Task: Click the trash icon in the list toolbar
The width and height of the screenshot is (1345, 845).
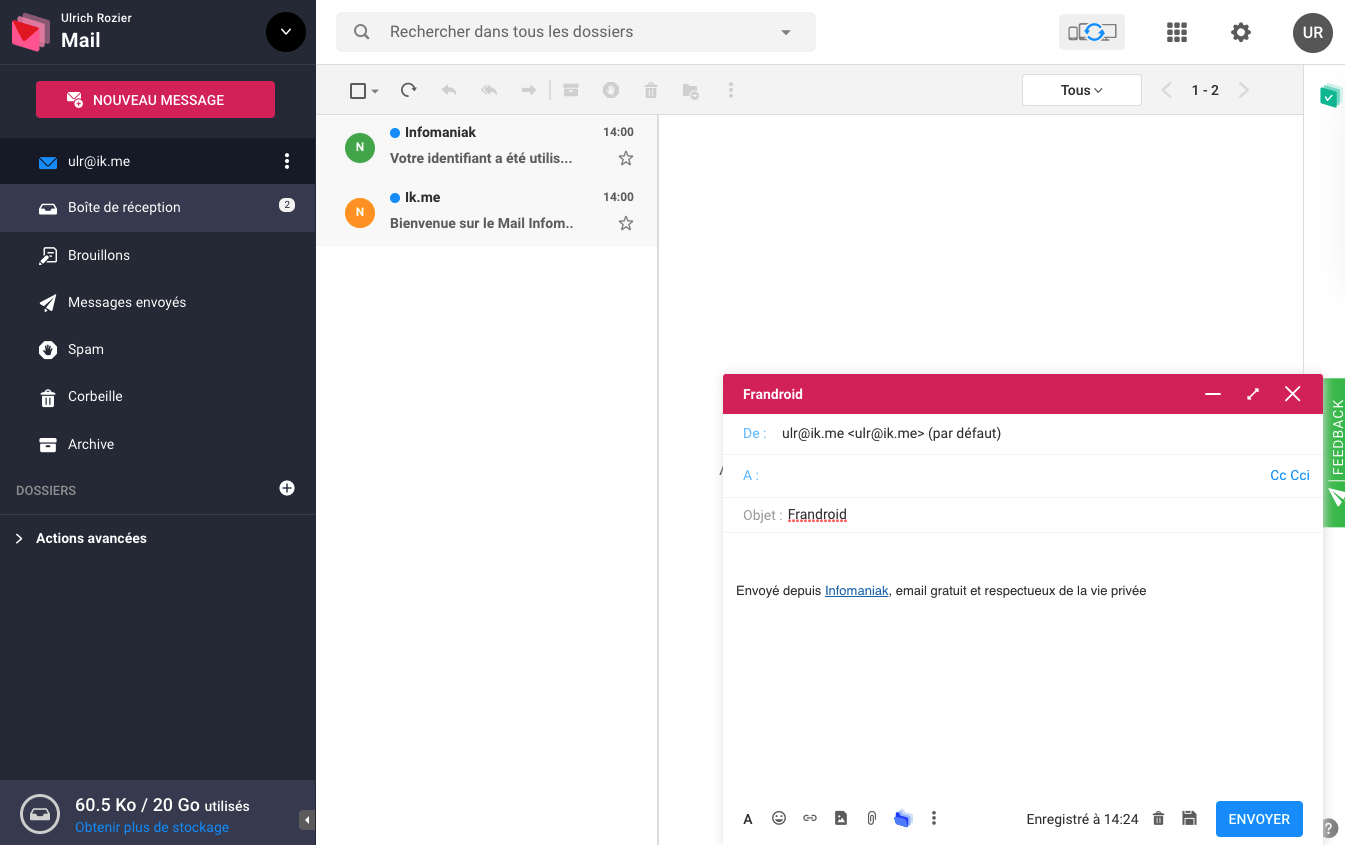Action: (651, 91)
